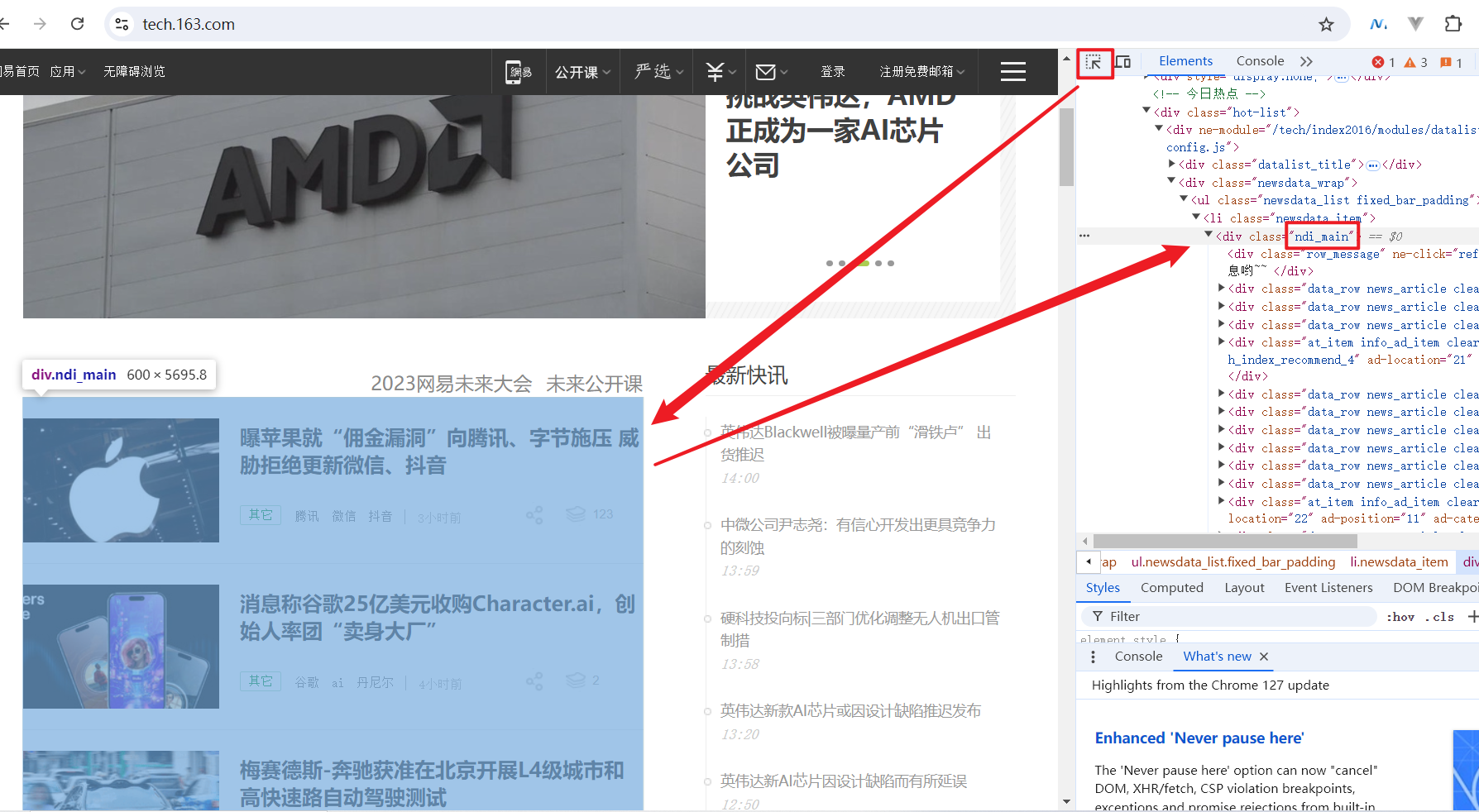The image size is (1479, 812).
Task: Expand the datalist_title div node
Action: tap(1171, 164)
